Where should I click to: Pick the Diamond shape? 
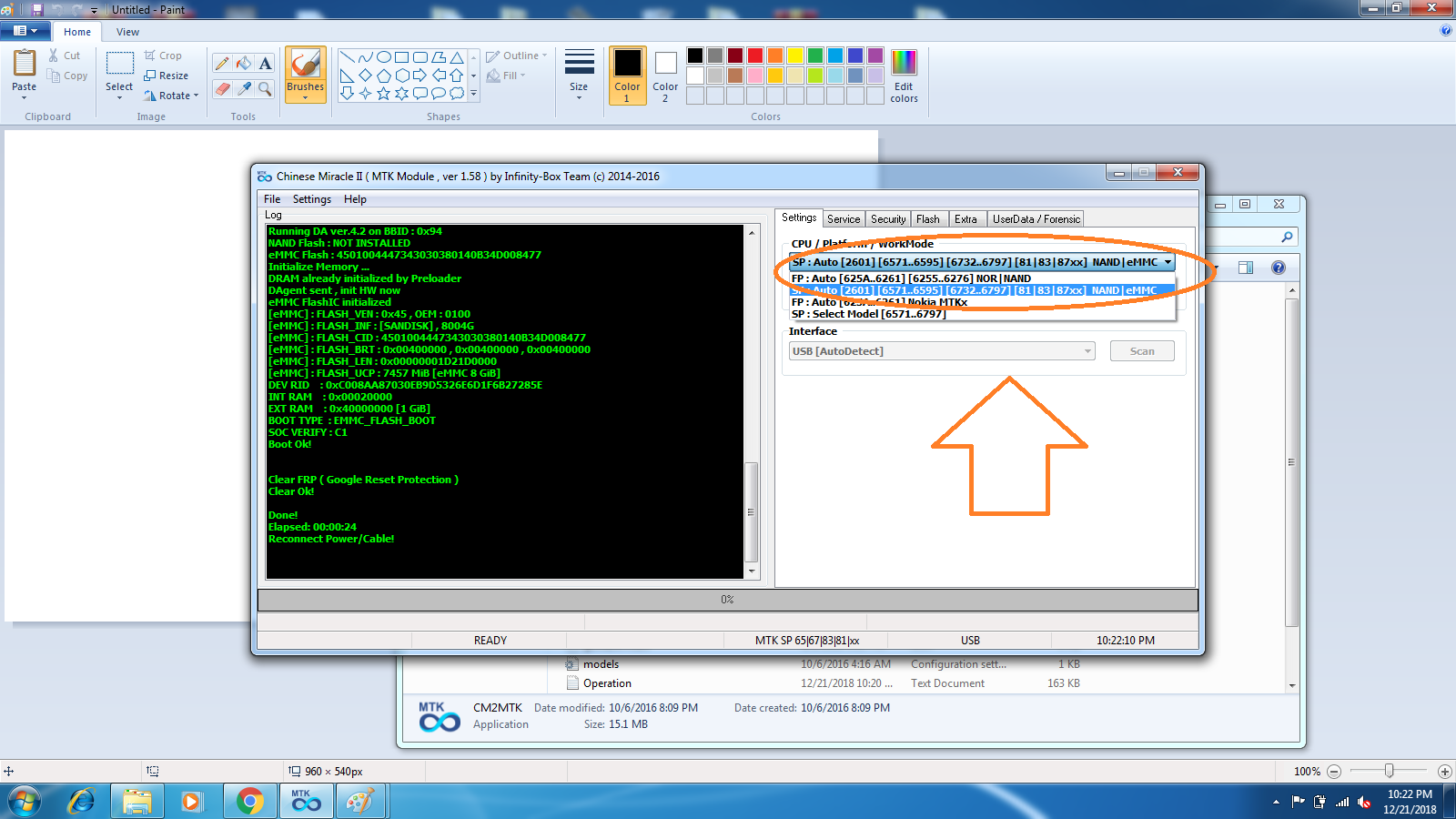click(x=365, y=75)
